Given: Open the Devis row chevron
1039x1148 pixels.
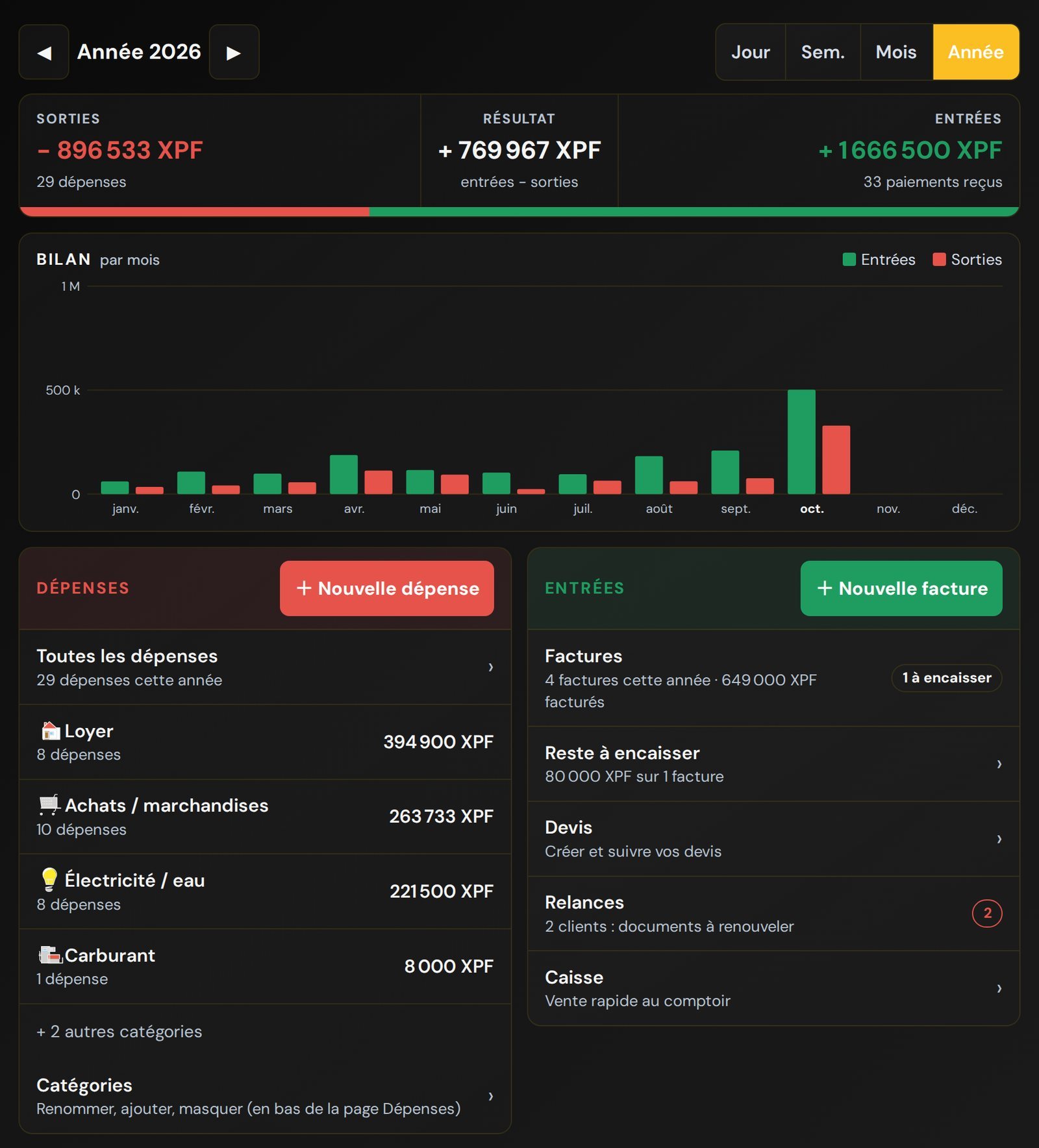Looking at the screenshot, I should point(999,839).
